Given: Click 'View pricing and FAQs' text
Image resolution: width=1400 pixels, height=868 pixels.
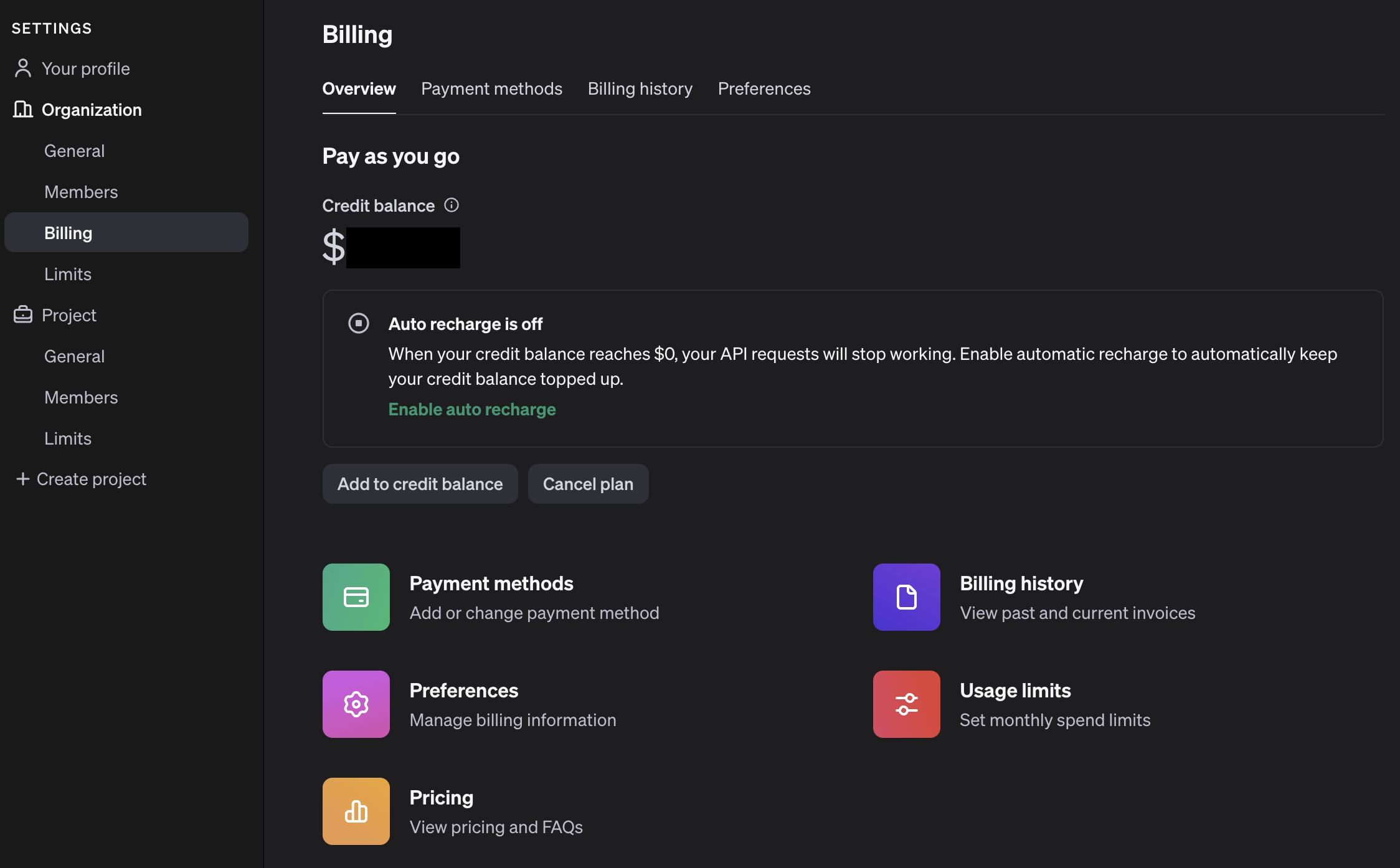Looking at the screenshot, I should click(496, 828).
